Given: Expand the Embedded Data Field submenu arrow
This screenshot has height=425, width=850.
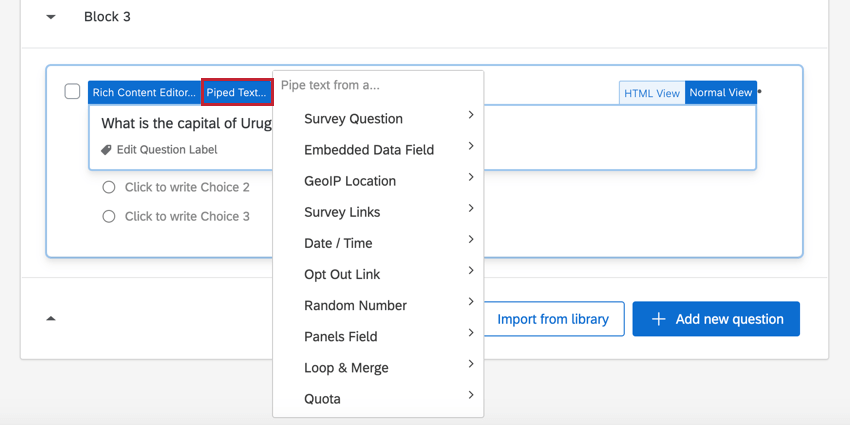Looking at the screenshot, I should coord(471,147).
